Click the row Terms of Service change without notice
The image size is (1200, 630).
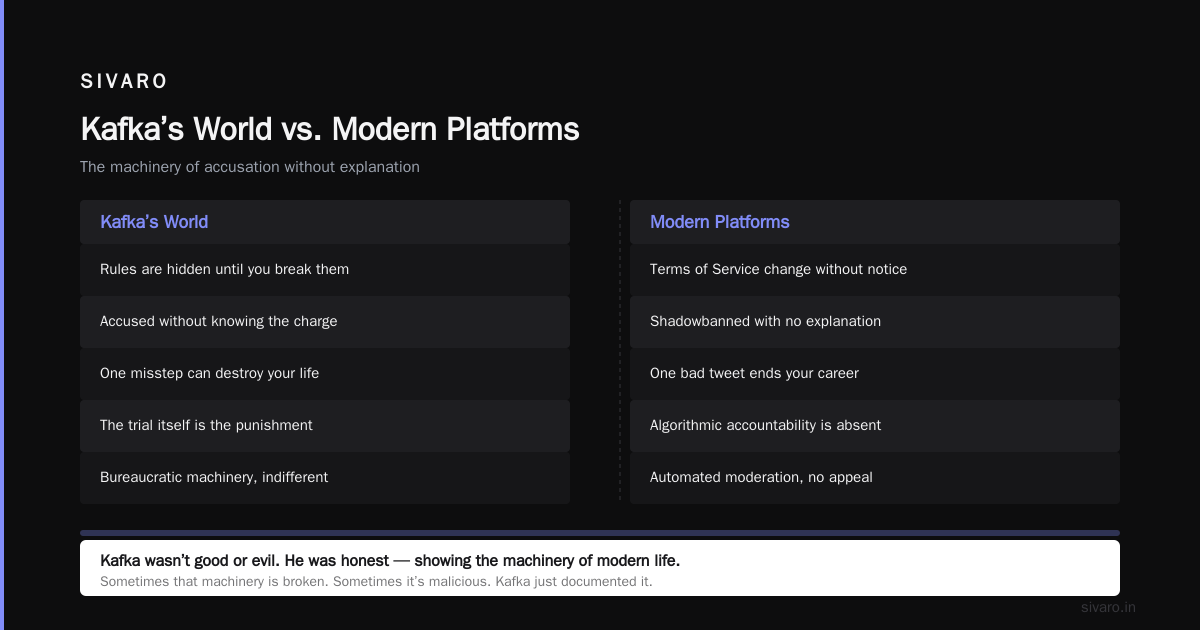(x=875, y=270)
